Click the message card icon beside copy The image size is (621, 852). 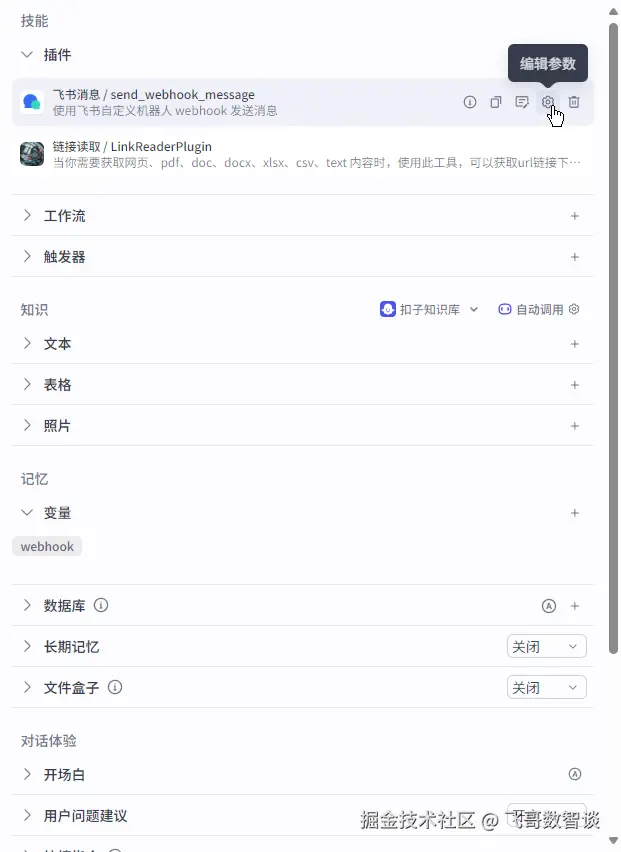(522, 102)
